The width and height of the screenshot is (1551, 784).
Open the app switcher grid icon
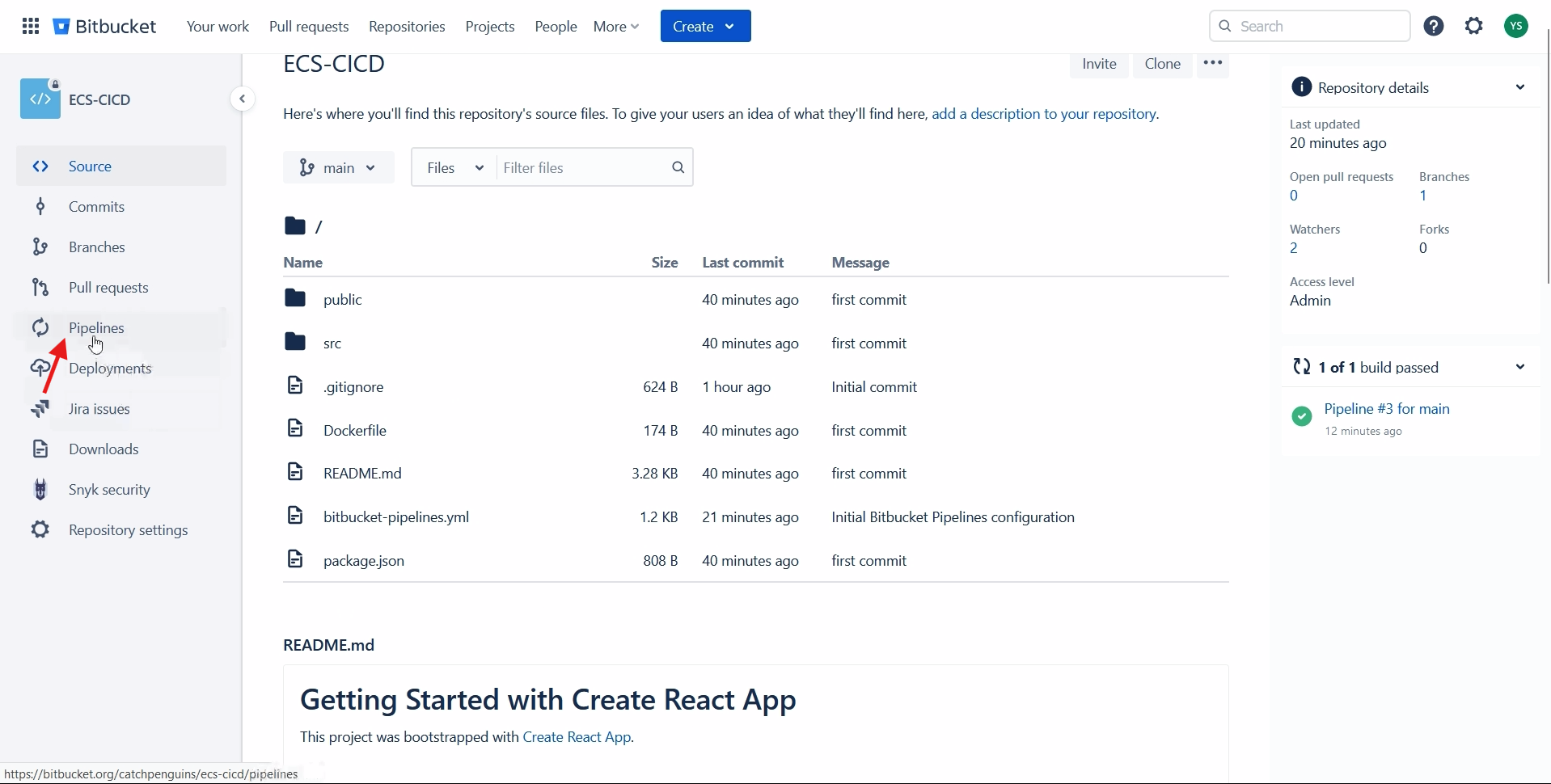31,26
